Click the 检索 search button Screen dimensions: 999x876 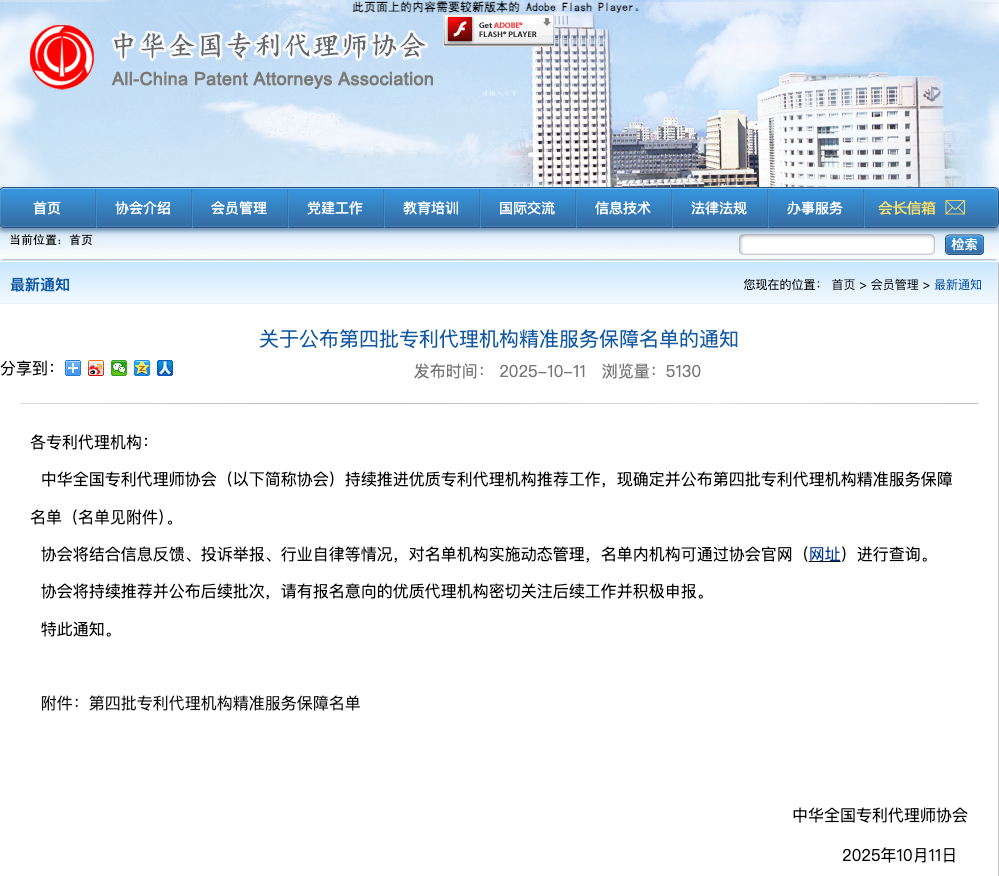(964, 245)
